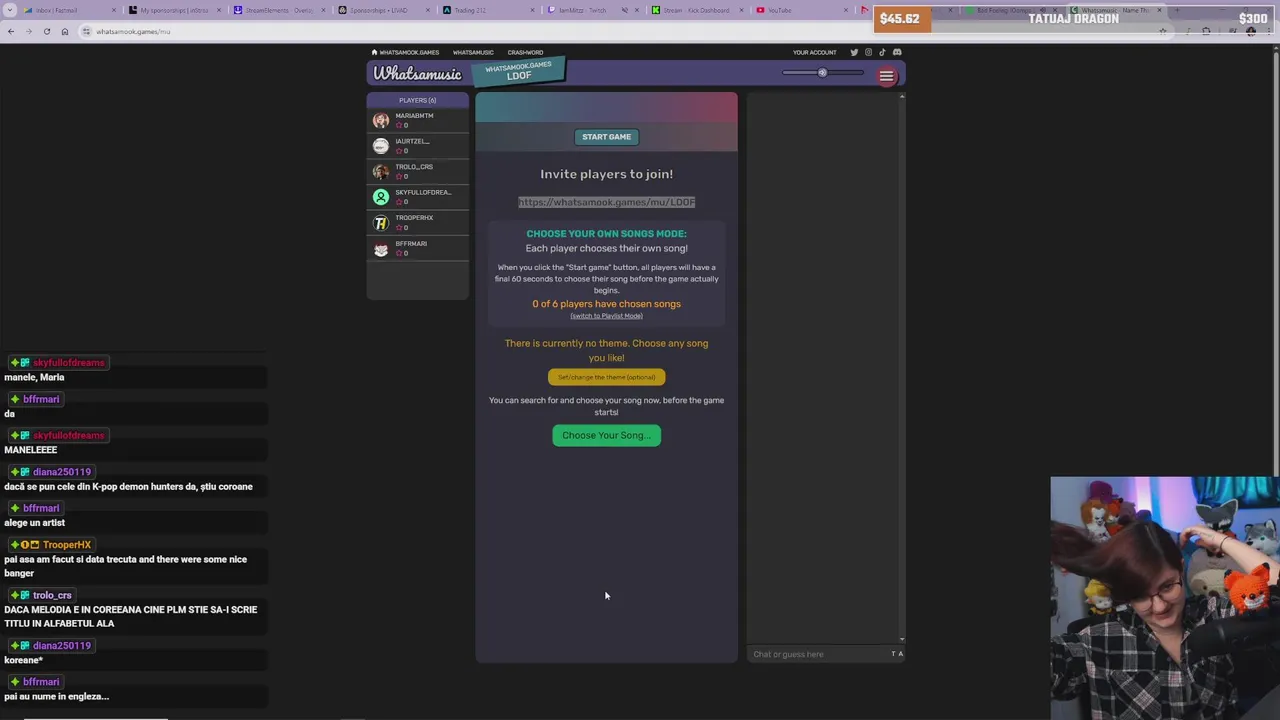This screenshot has width=1280, height=720.
Task: Open the Instagram icon in header
Action: click(x=868, y=52)
